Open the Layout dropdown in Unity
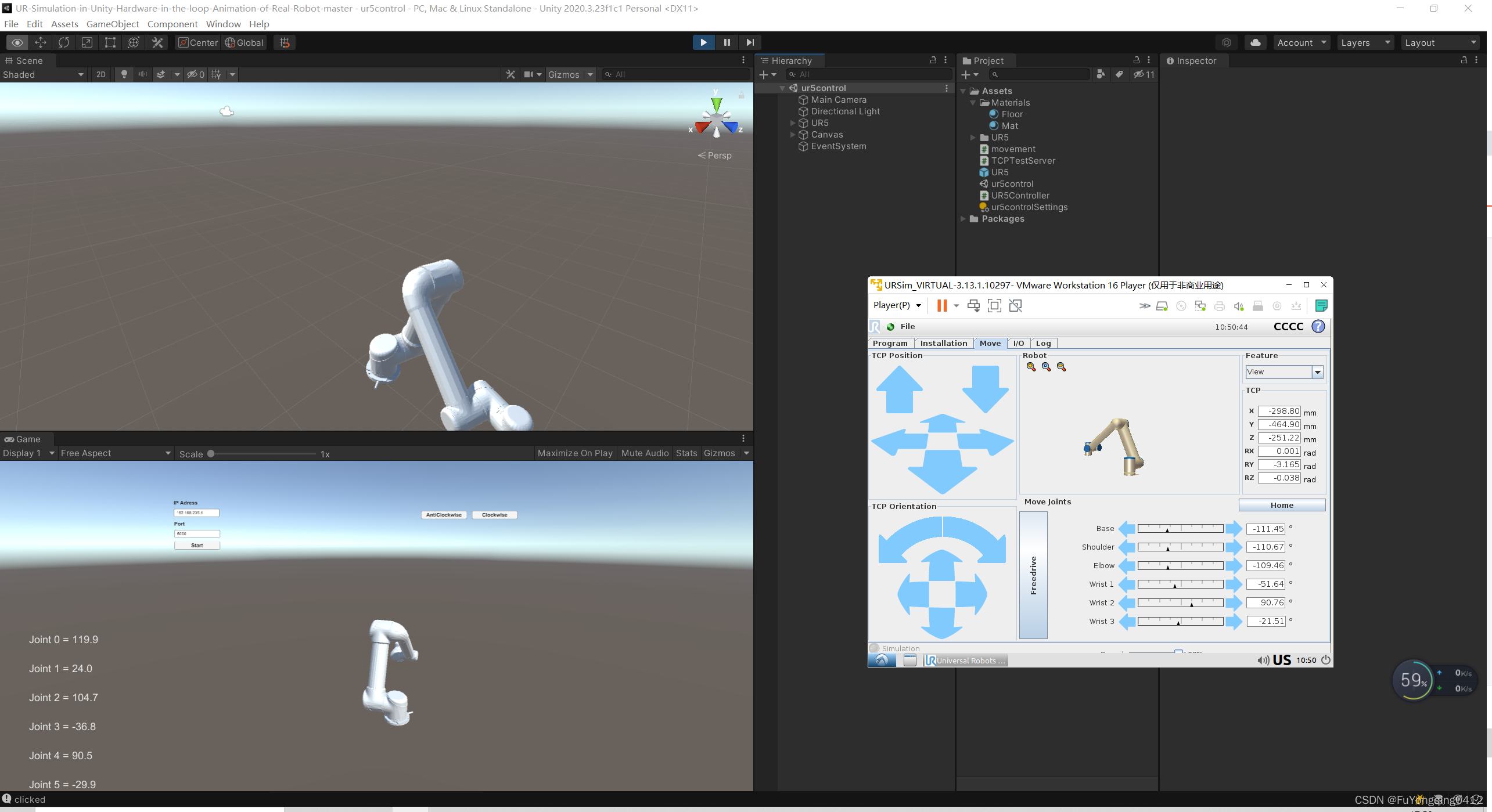The image size is (1492, 812). [x=1441, y=42]
